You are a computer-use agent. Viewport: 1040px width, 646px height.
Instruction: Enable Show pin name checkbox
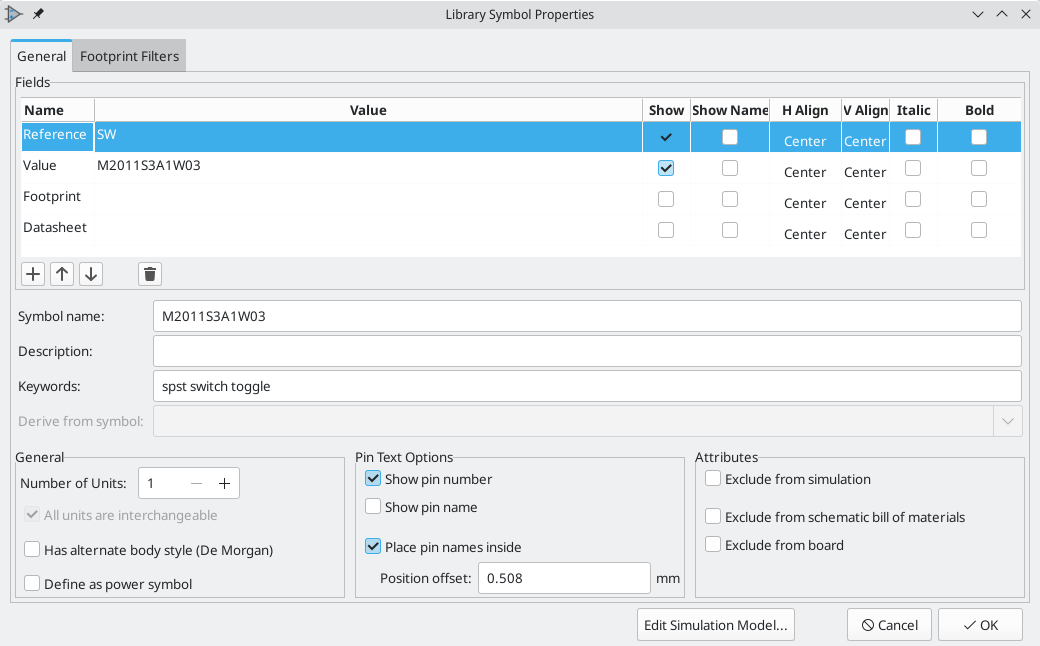pos(374,507)
